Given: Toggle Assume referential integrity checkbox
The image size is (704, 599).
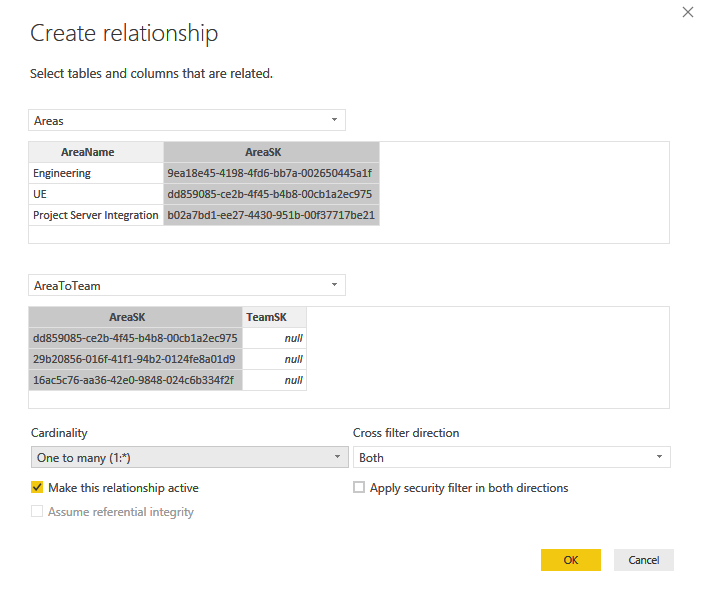Looking at the screenshot, I should [37, 511].
